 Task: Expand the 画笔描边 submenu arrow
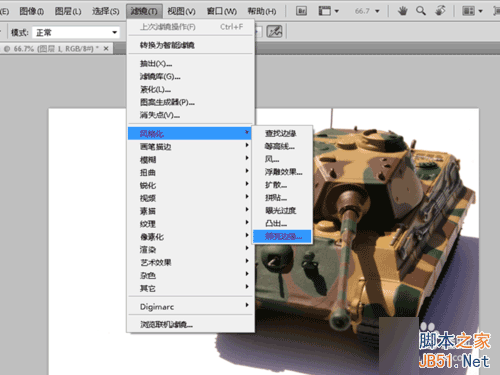247,145
